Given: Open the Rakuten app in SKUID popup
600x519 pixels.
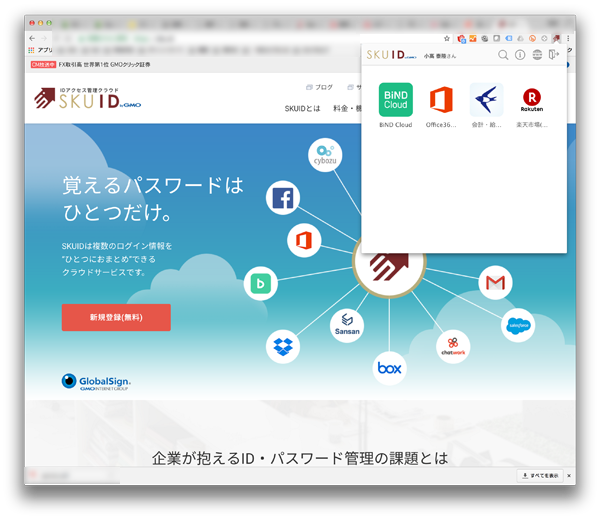Looking at the screenshot, I should coord(532,100).
